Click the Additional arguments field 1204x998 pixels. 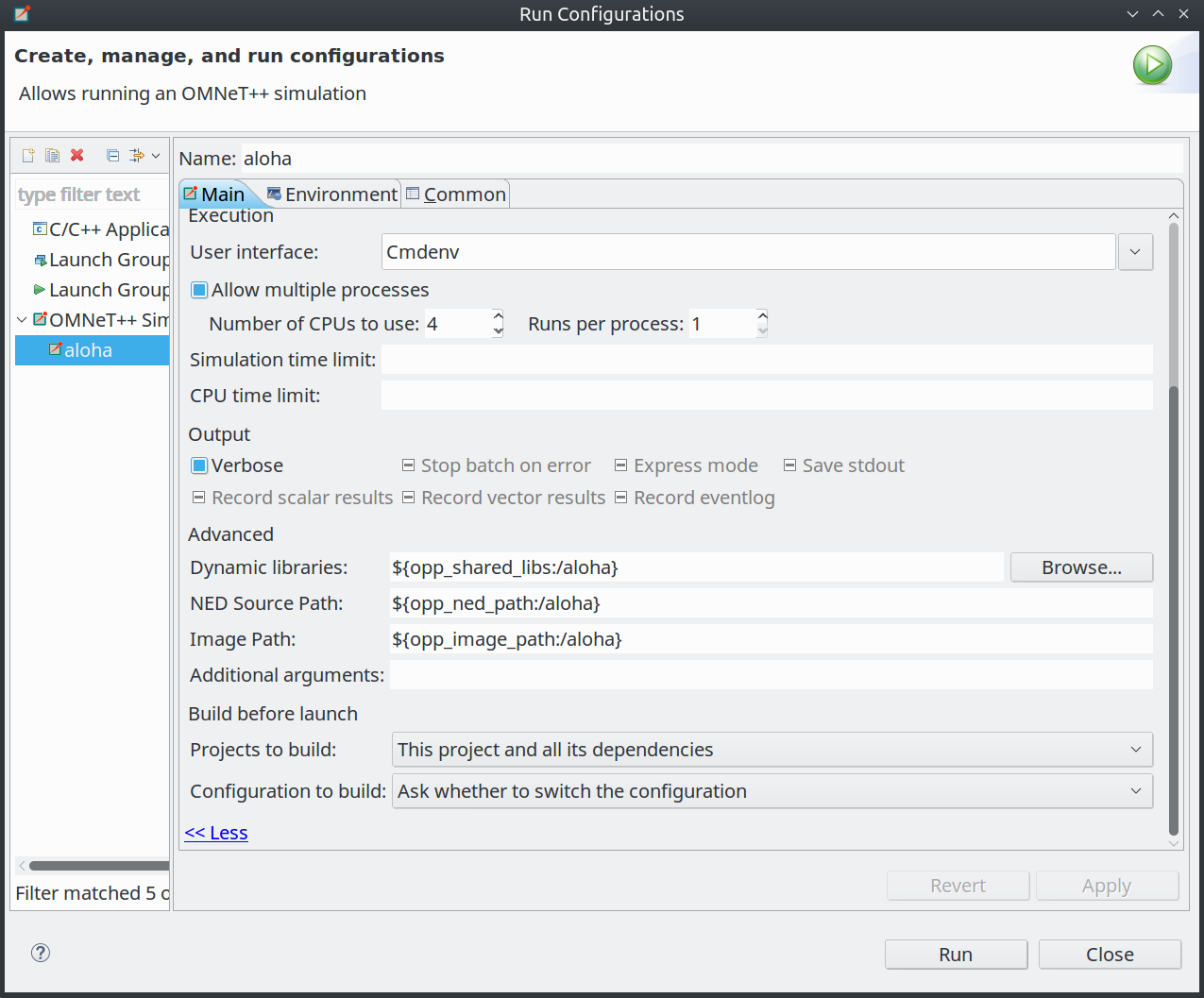point(772,675)
